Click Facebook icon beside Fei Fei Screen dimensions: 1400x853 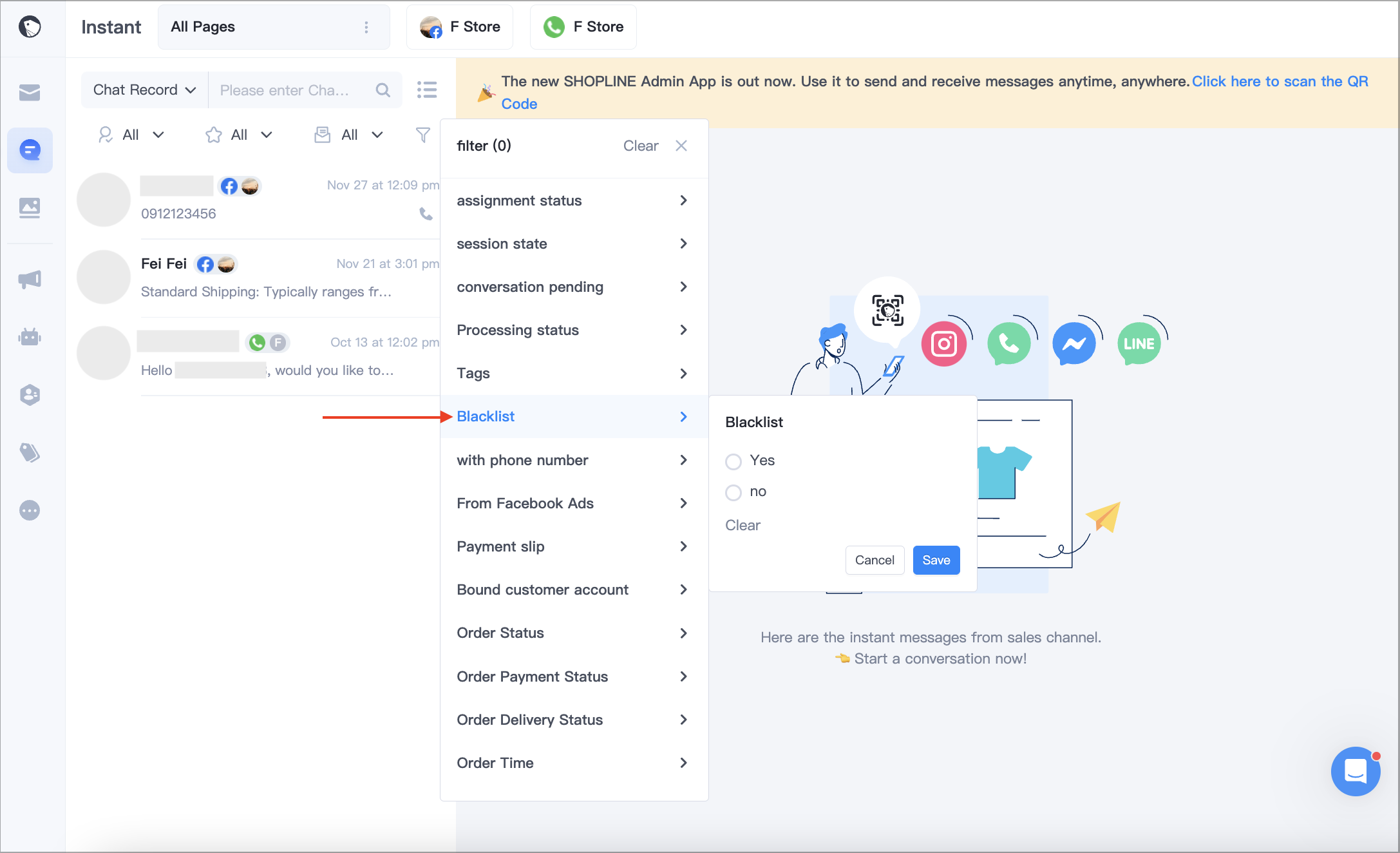point(205,264)
